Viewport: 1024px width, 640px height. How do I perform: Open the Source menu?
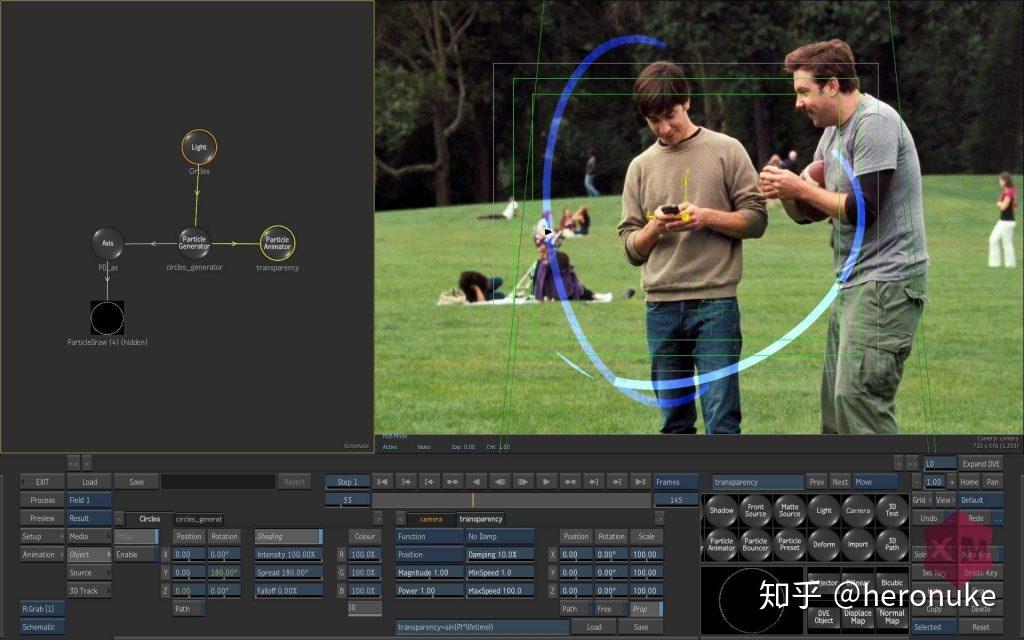coord(89,573)
